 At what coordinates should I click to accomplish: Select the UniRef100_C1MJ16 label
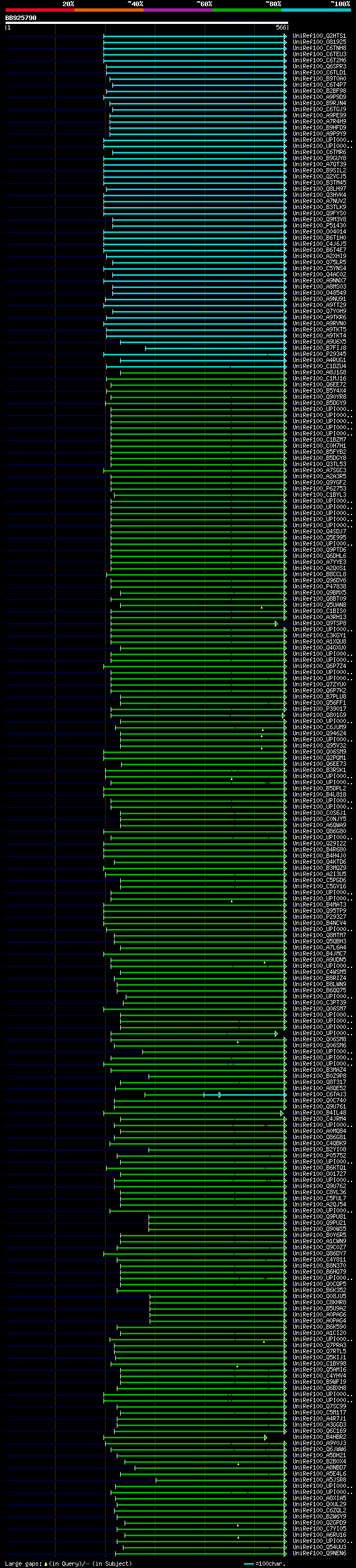(x=319, y=379)
